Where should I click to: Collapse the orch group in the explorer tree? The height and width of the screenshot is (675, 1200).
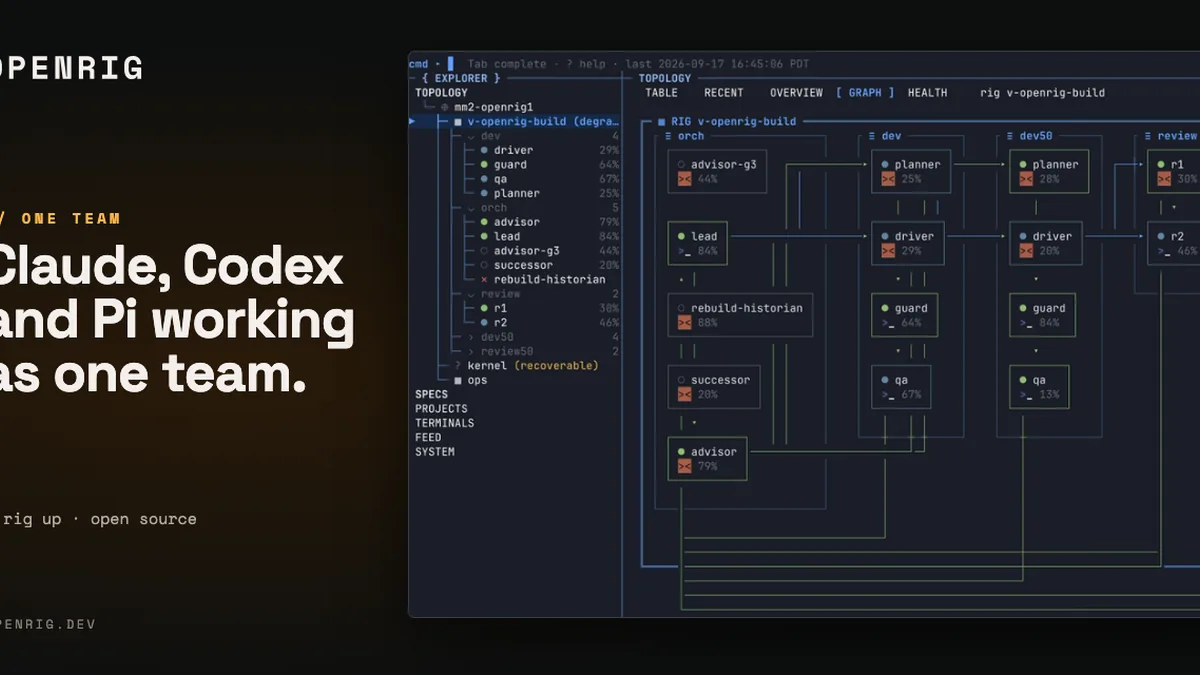(471, 208)
